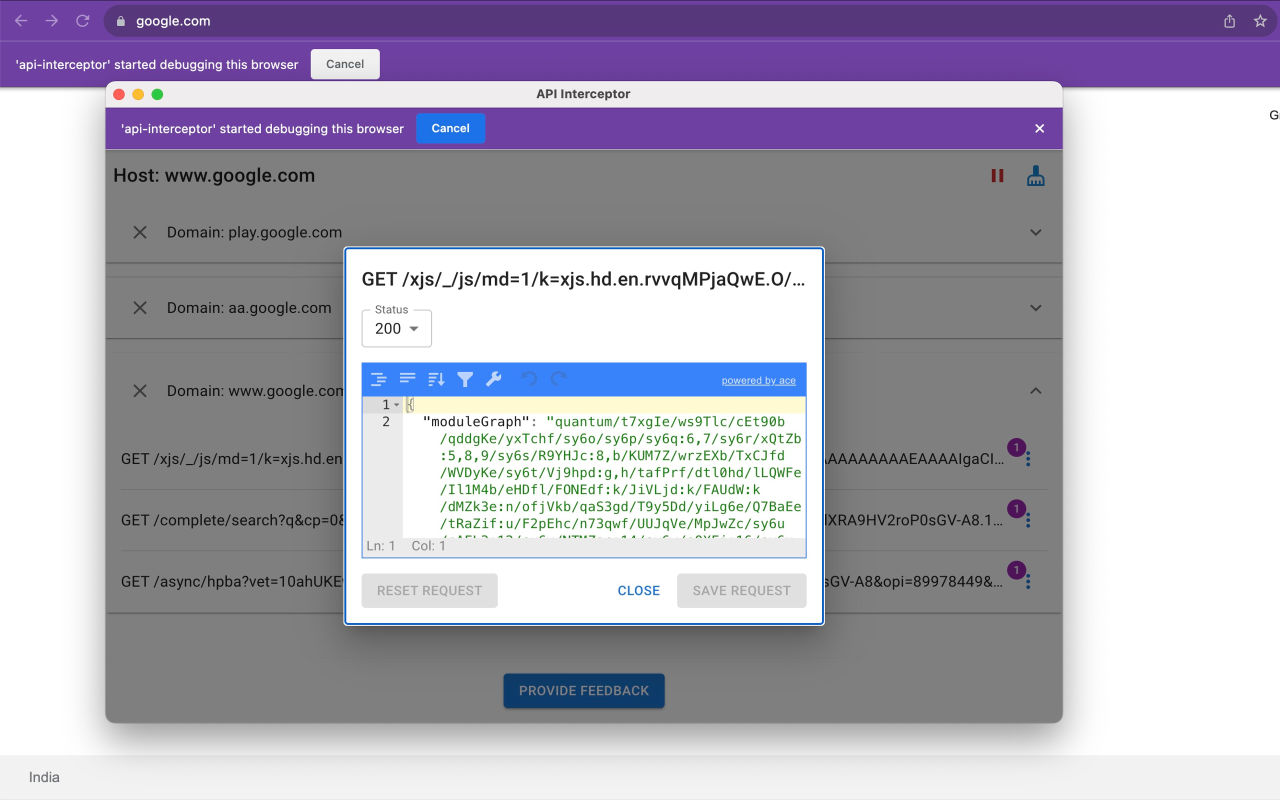This screenshot has height=800, width=1280.
Task: Click the PROVIDE FEEDBACK button
Action: click(x=584, y=691)
